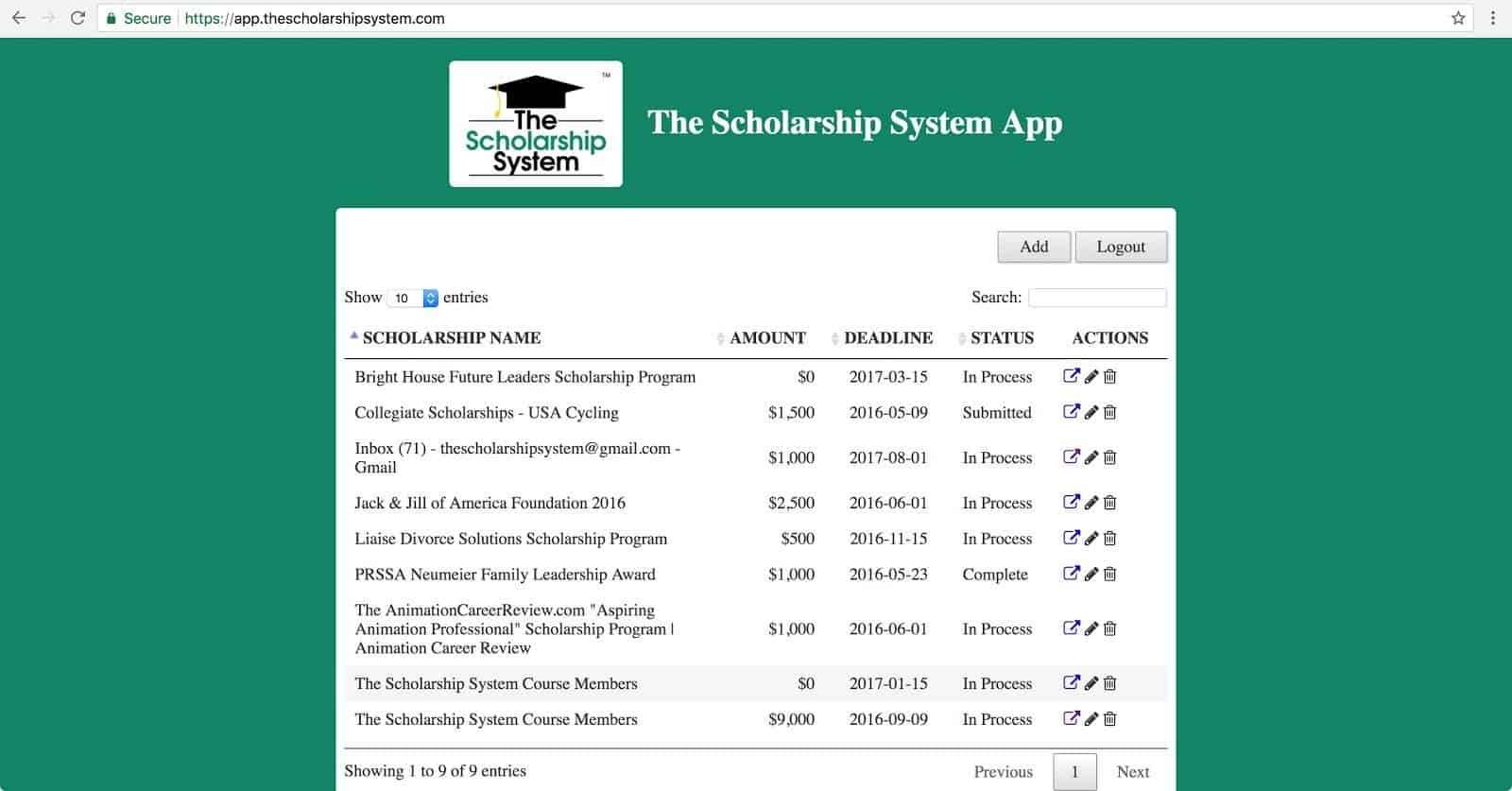Delete PRSSA Neumeier Family Leadership Award
Image resolution: width=1512 pixels, height=791 pixels.
pyautogui.click(x=1109, y=575)
